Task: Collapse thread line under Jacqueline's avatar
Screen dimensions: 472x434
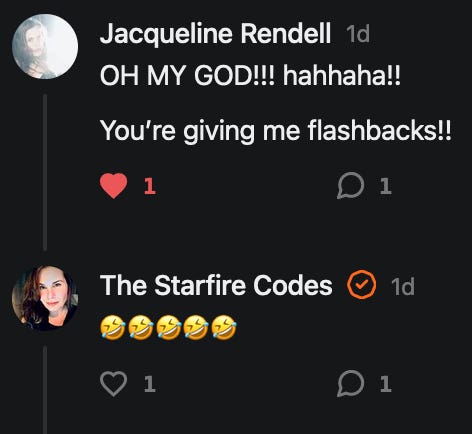Action: coord(45,172)
